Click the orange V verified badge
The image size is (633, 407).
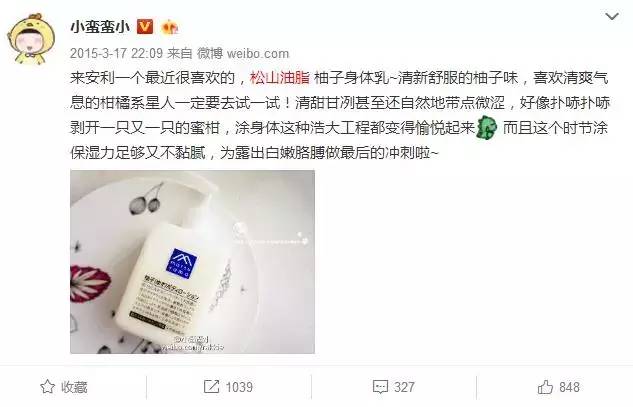pyautogui.click(x=145, y=27)
